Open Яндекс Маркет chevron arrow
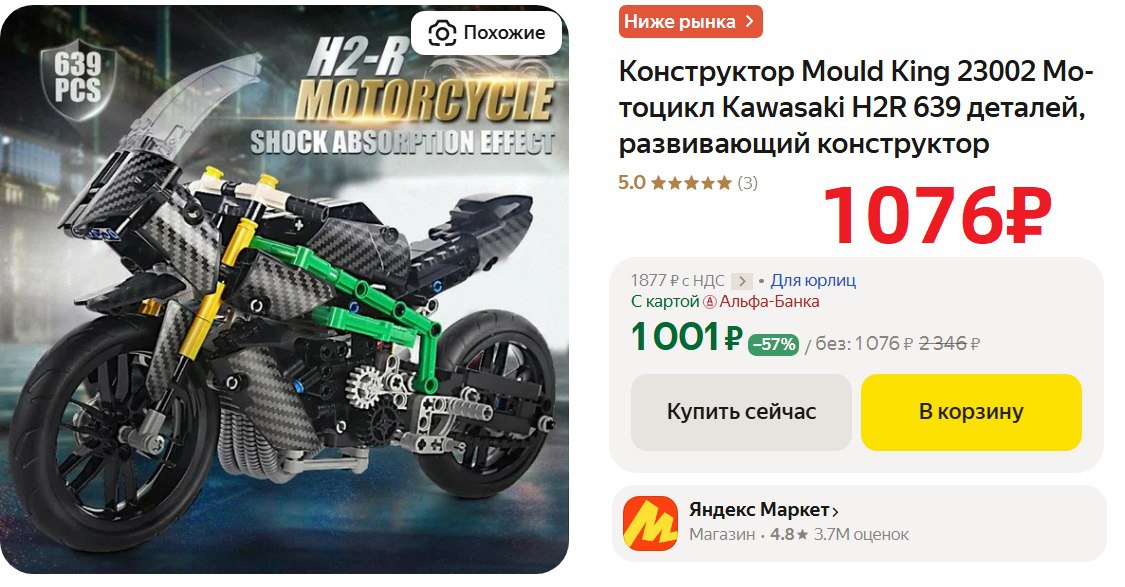 tap(834, 512)
